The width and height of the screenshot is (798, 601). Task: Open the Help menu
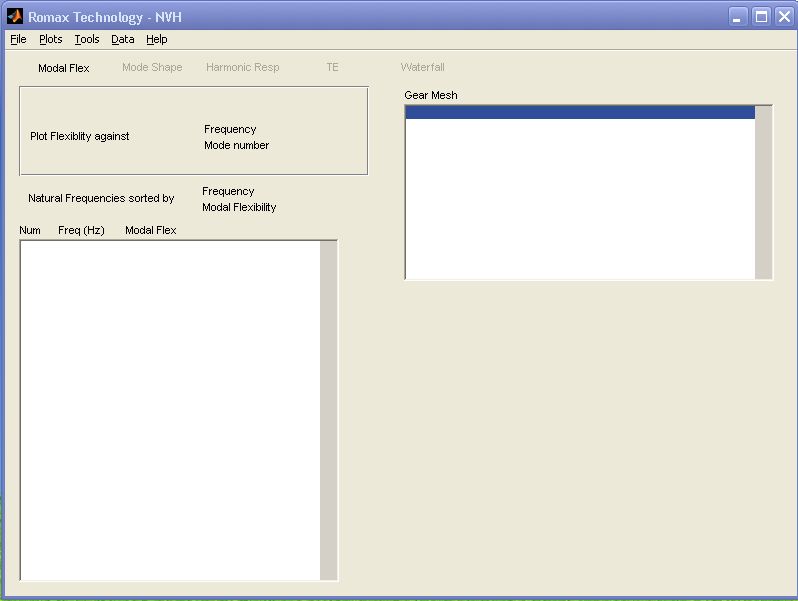click(156, 39)
